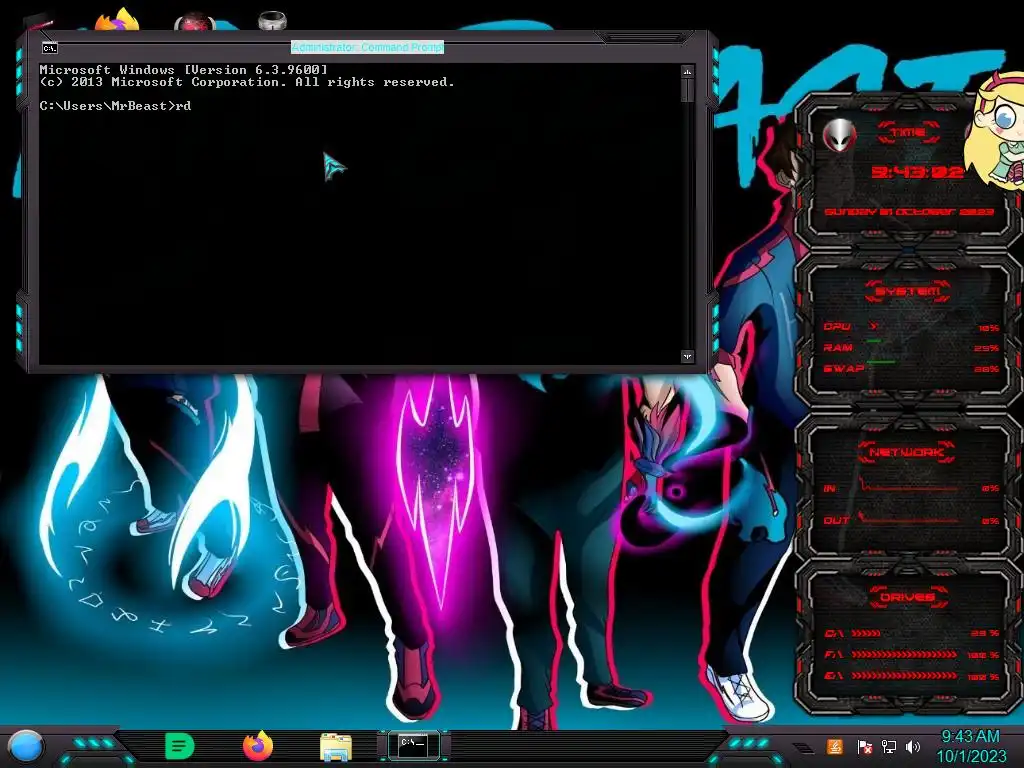This screenshot has width=1024, height=768.
Task: Click the Firefox desktop icon behind the window
Action: coord(118,19)
